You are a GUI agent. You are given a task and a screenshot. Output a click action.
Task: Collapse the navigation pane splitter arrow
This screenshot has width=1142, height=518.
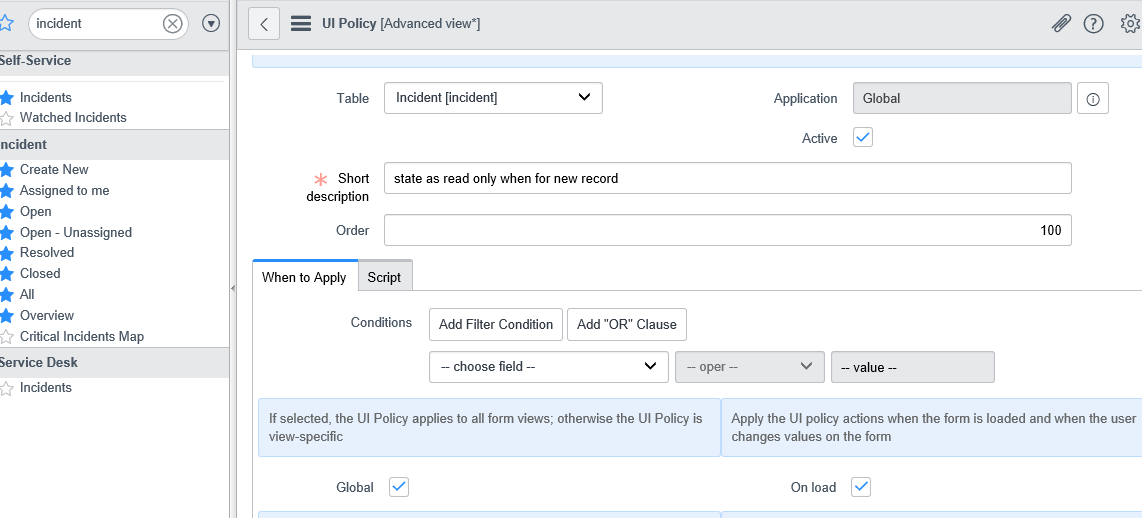(x=233, y=289)
